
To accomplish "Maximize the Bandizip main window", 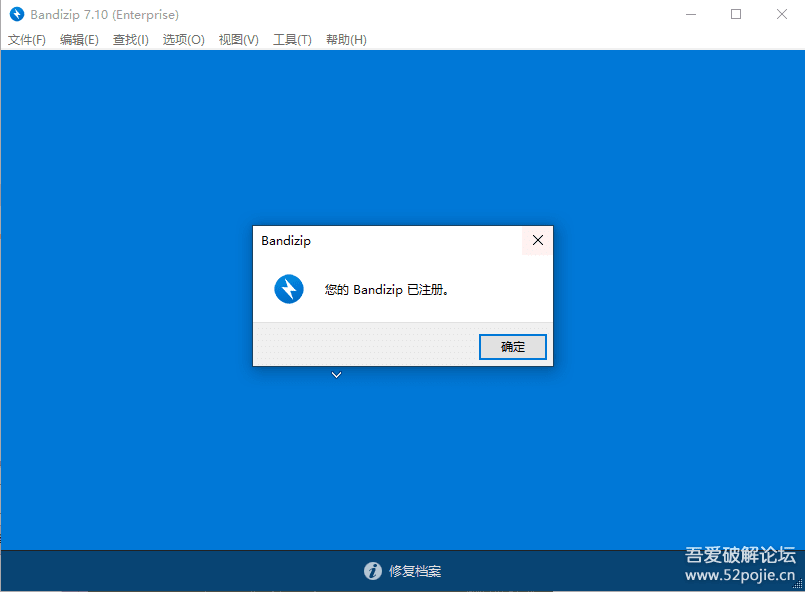I will (736, 14).
